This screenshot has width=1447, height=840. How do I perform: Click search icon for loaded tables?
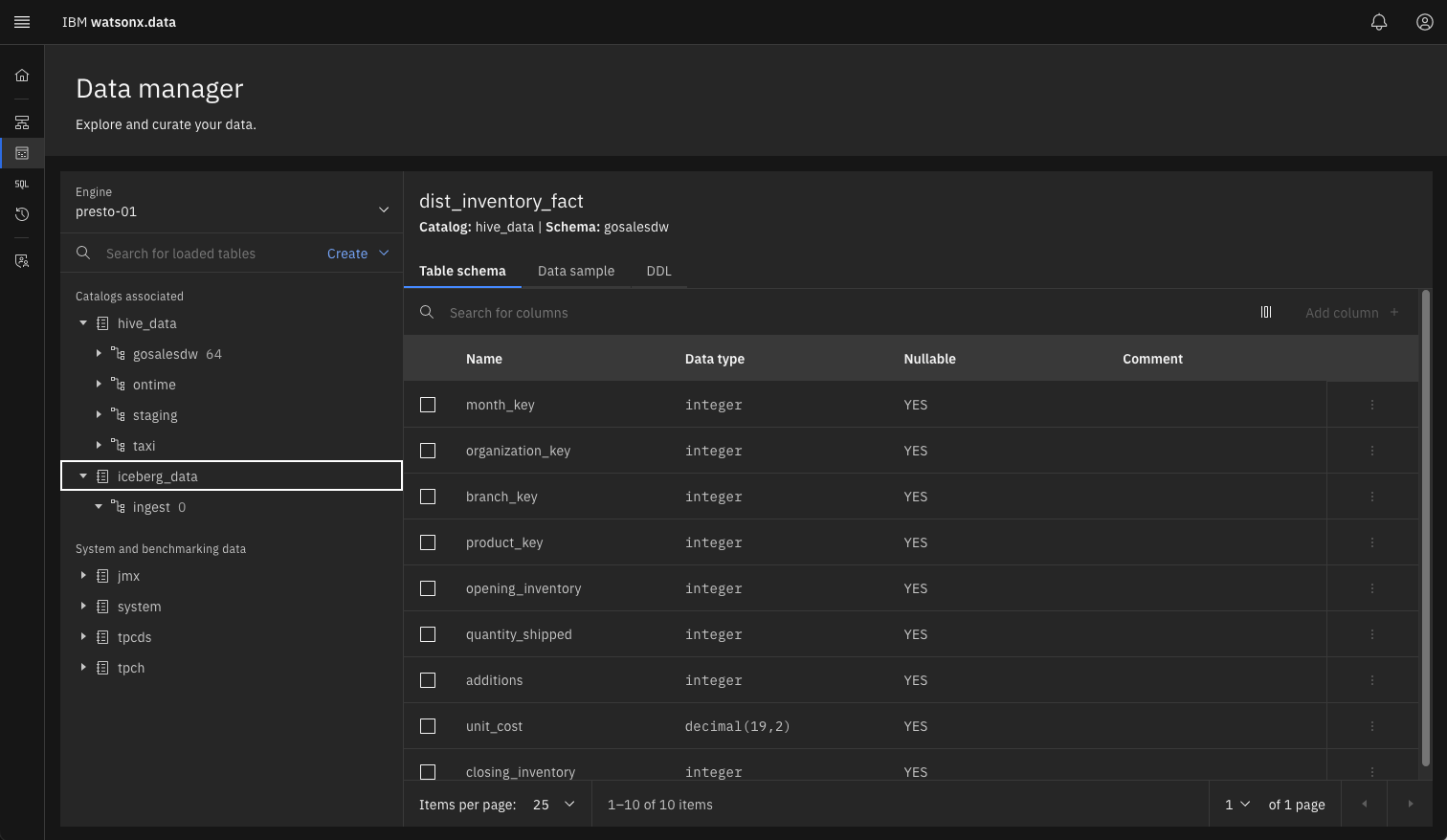click(x=83, y=253)
